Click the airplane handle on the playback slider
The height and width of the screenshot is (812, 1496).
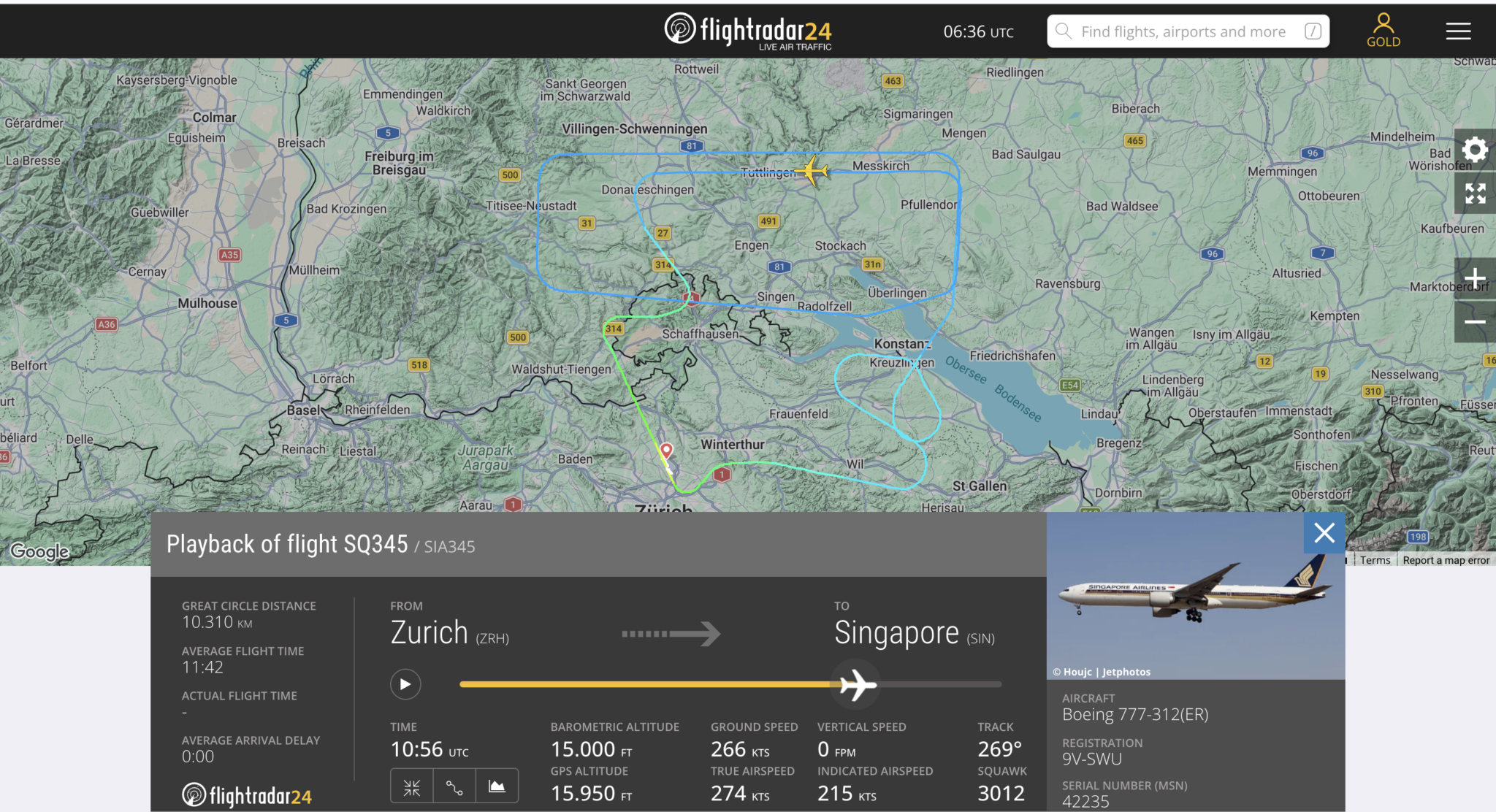pyautogui.click(x=857, y=685)
